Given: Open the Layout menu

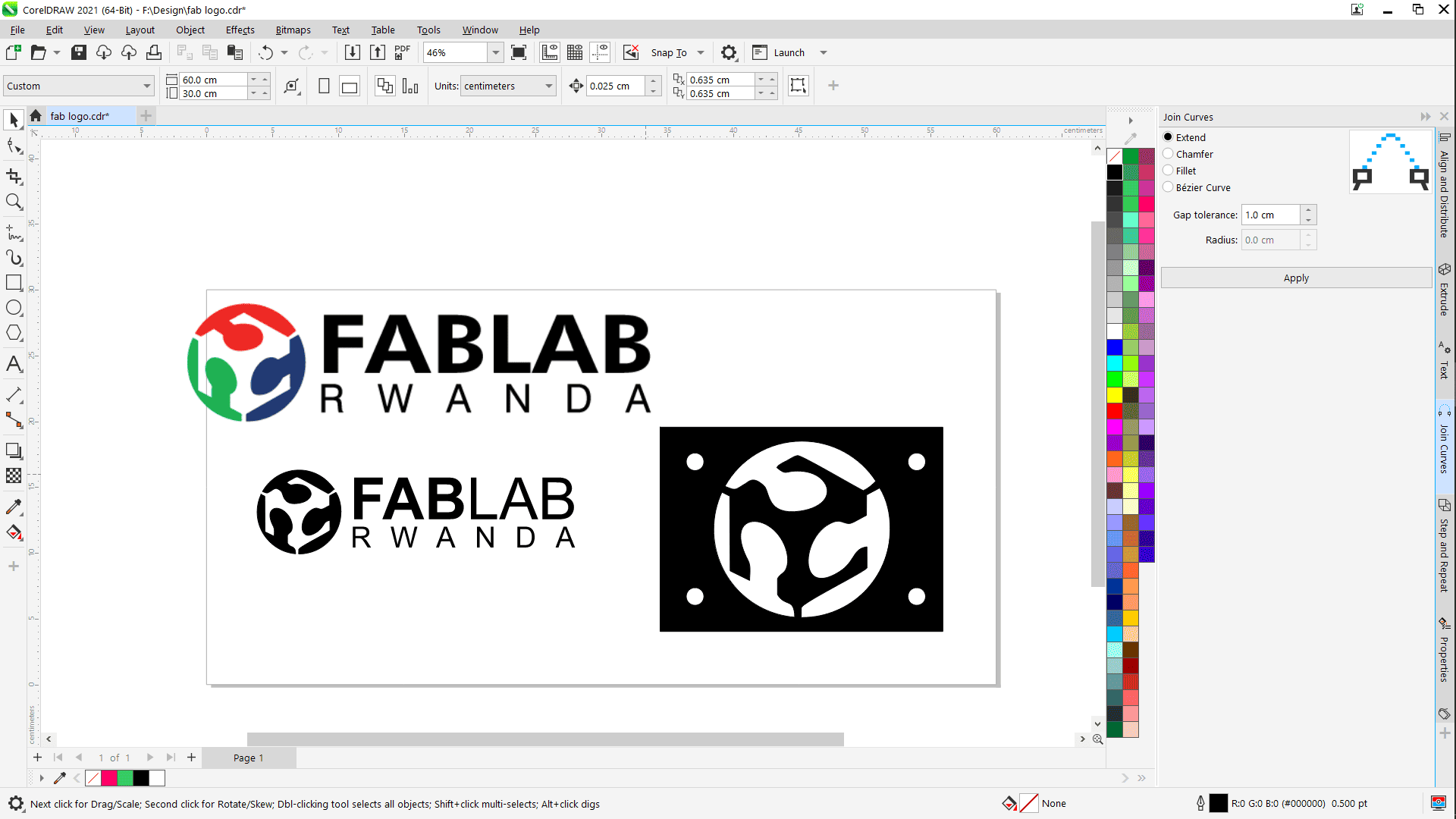Looking at the screenshot, I should [140, 30].
